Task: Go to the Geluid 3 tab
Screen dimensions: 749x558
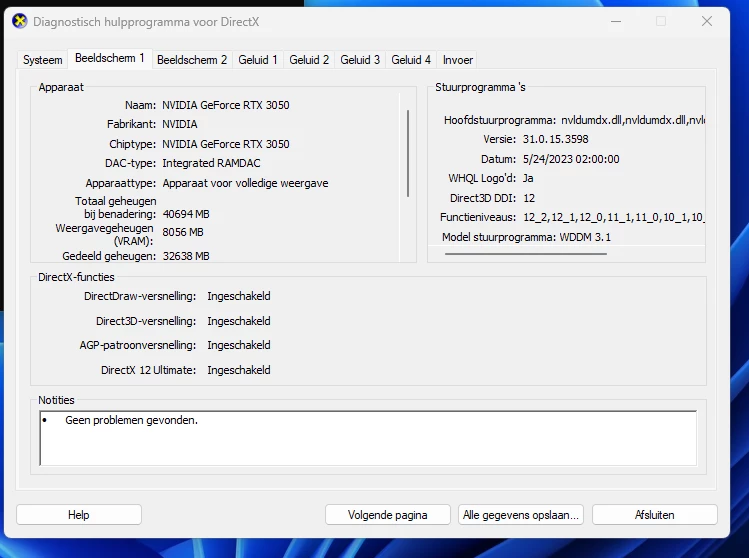Action: coord(360,60)
